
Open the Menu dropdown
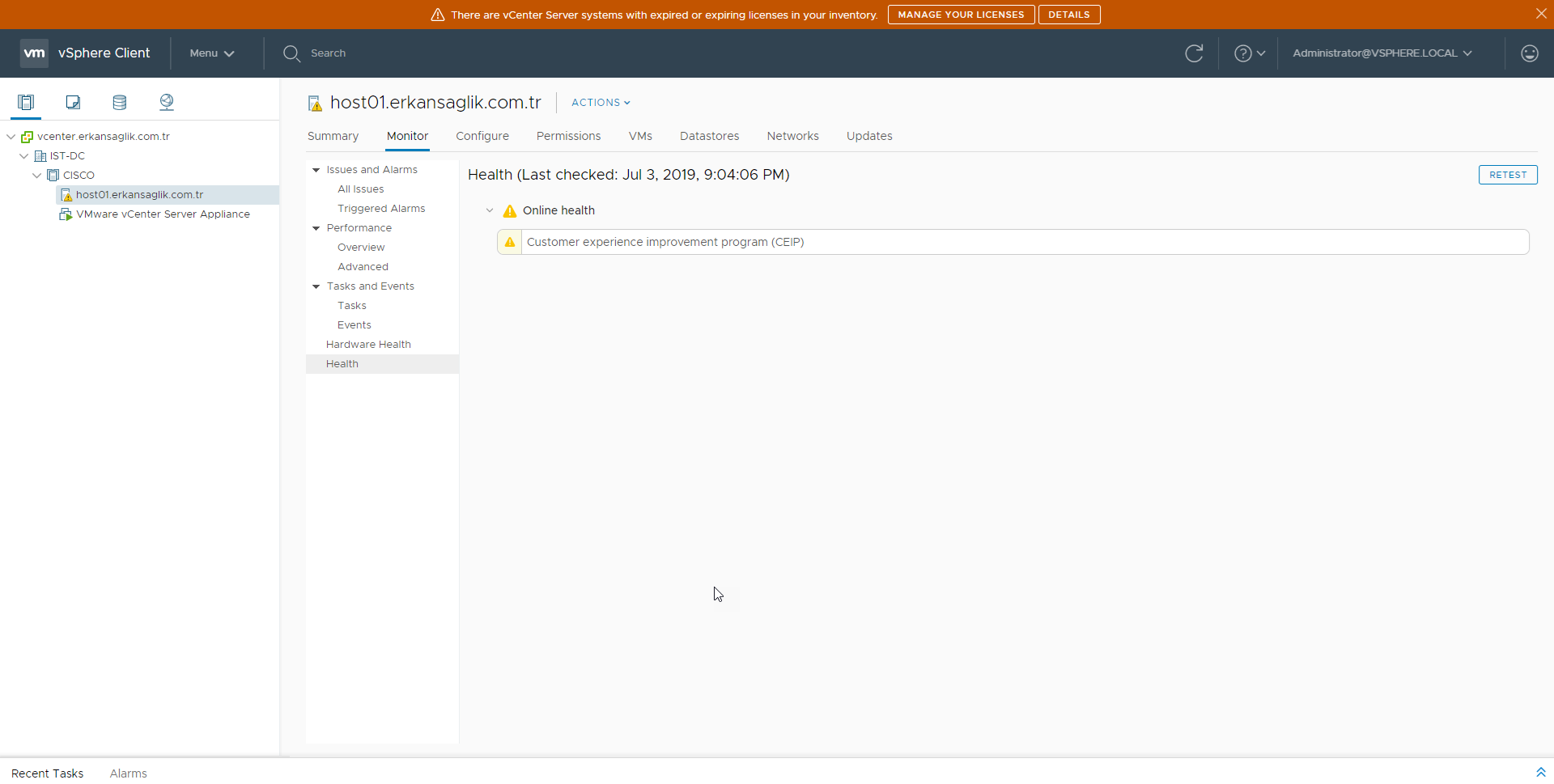(x=212, y=53)
